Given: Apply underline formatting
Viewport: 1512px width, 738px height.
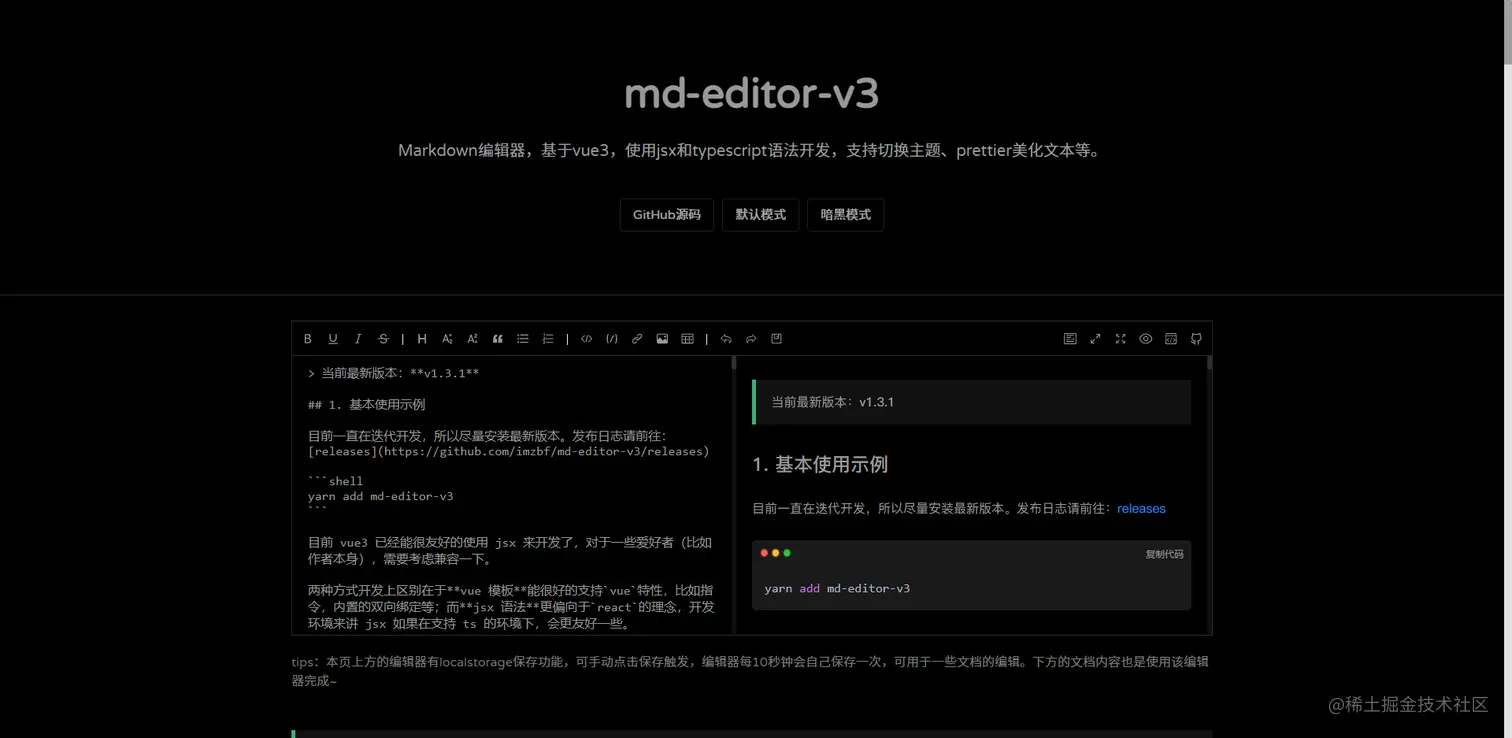Looking at the screenshot, I should (333, 339).
